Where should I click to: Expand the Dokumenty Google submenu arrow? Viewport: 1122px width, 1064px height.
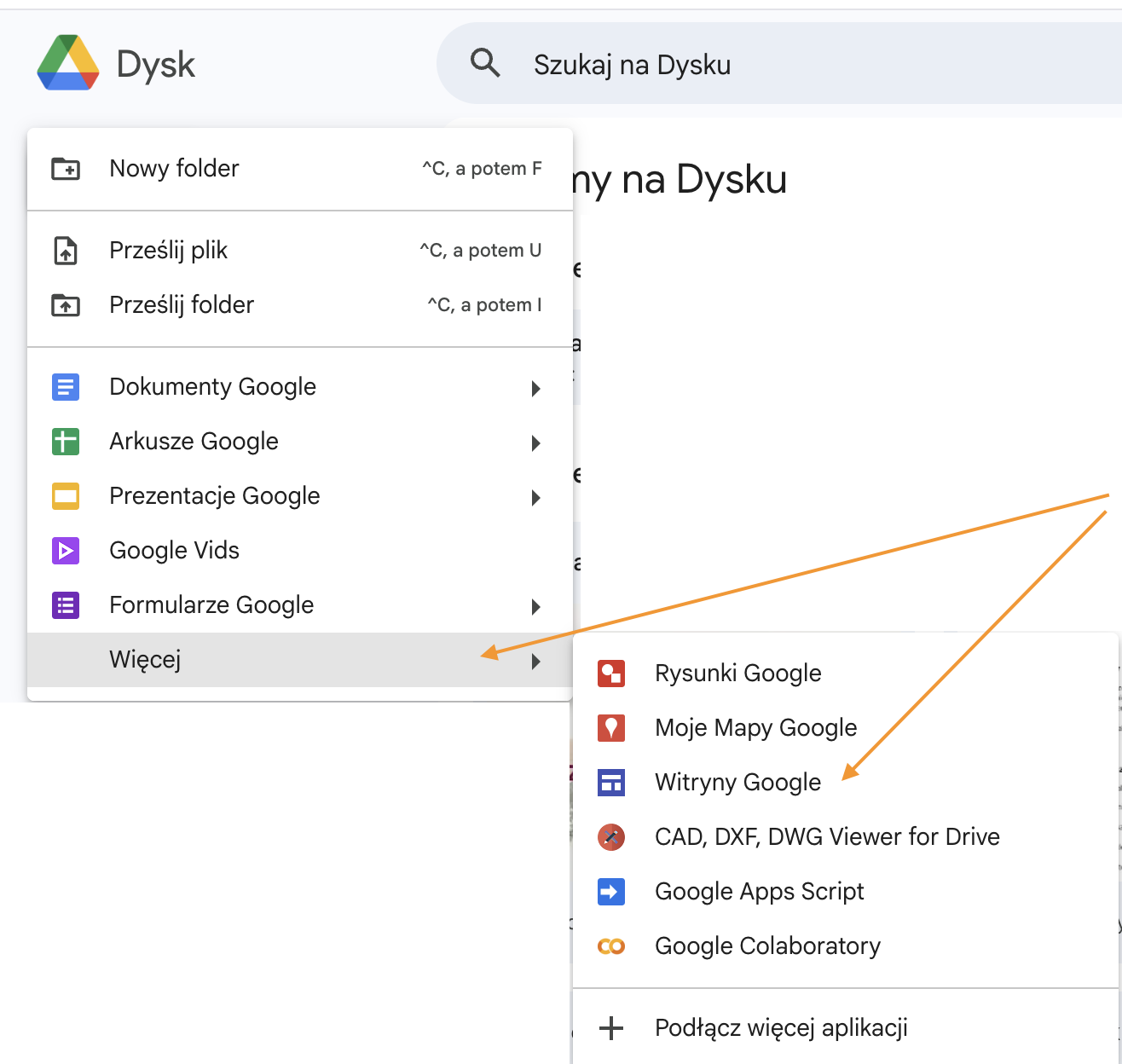tap(536, 389)
